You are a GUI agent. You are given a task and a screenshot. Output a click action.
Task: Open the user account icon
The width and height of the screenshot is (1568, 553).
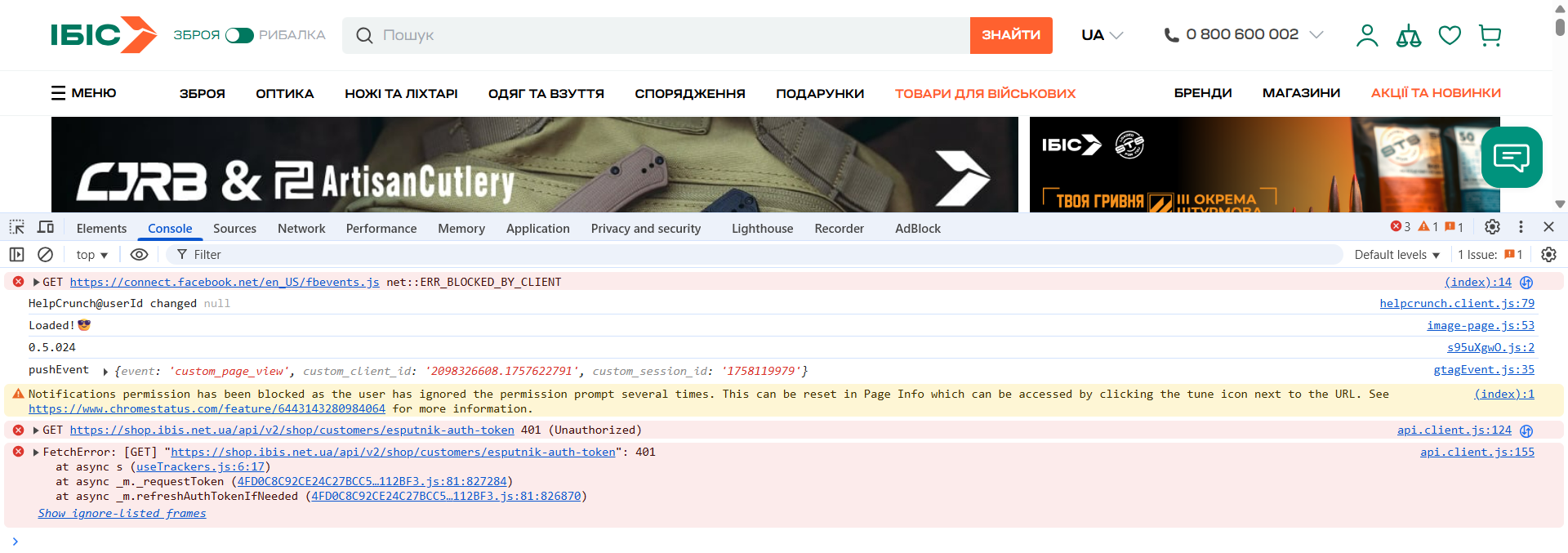tap(1367, 35)
